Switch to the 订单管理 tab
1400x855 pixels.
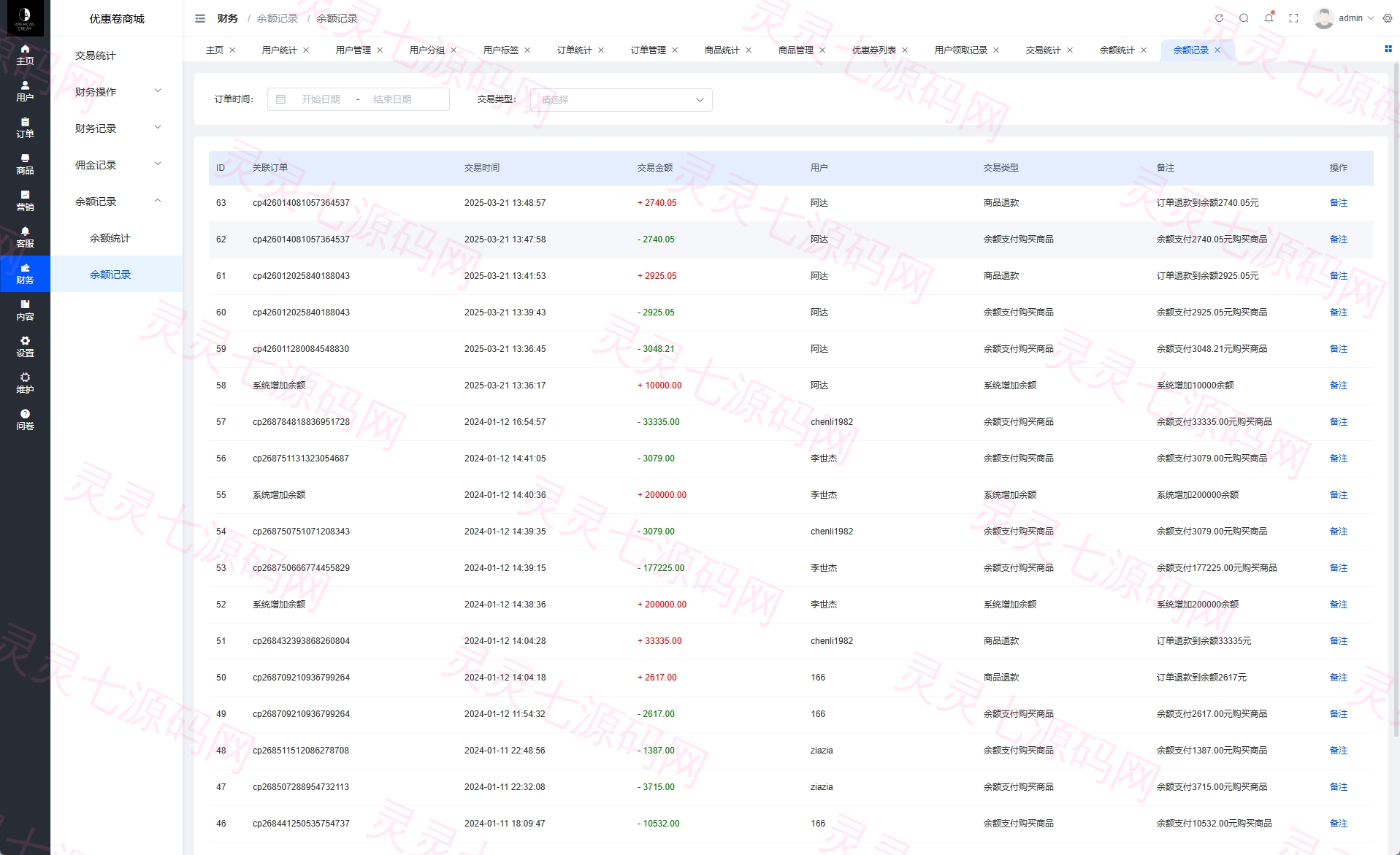[648, 50]
